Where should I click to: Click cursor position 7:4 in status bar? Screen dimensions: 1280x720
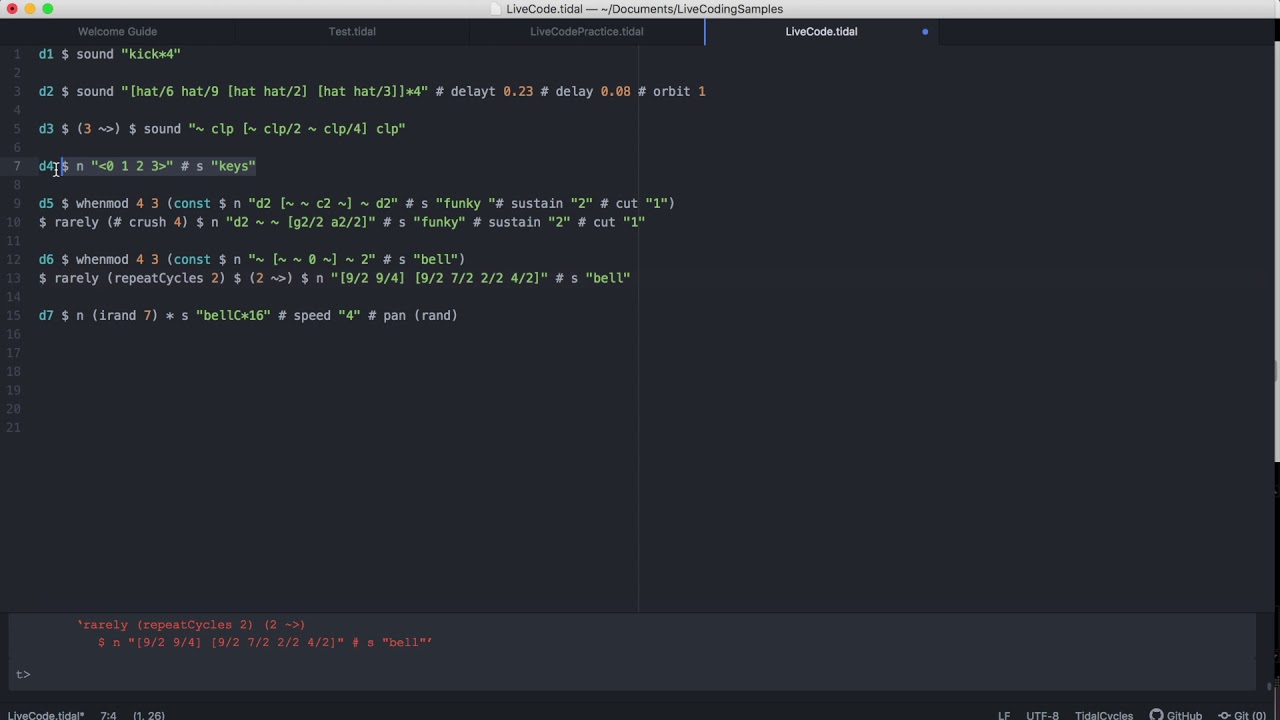pos(108,715)
